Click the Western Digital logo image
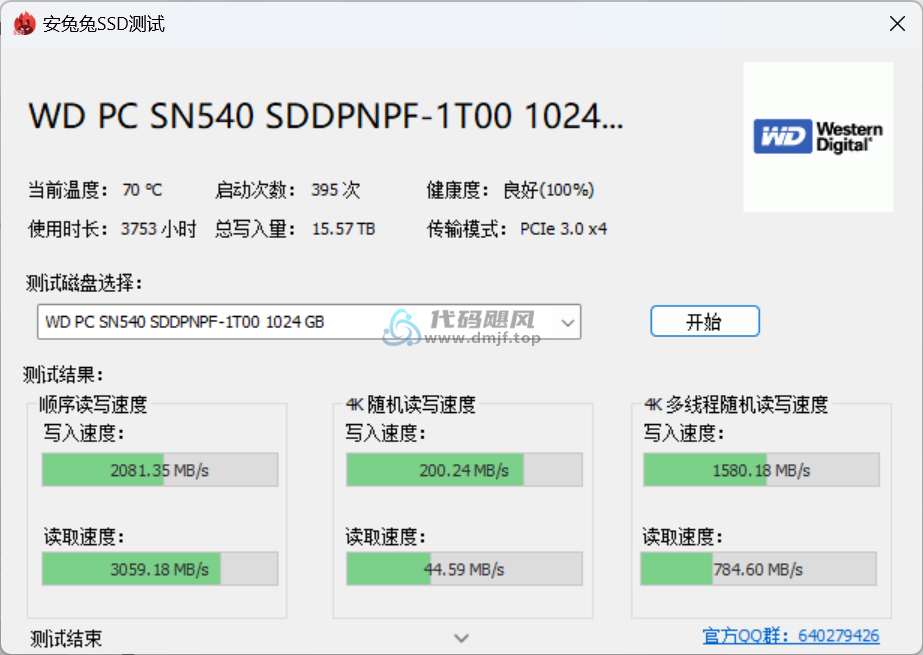 tap(818, 137)
